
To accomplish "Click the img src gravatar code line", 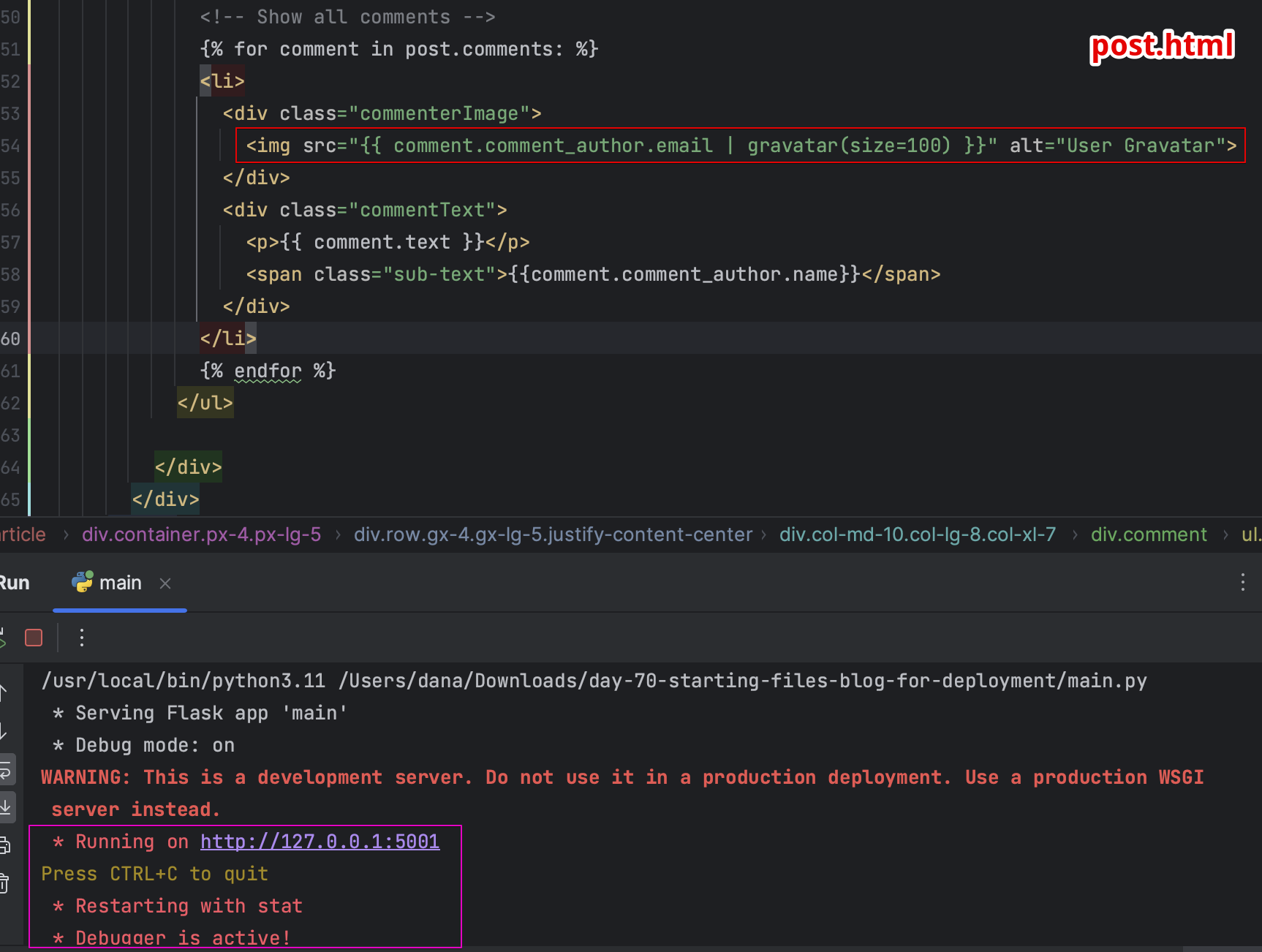I will [x=741, y=146].
